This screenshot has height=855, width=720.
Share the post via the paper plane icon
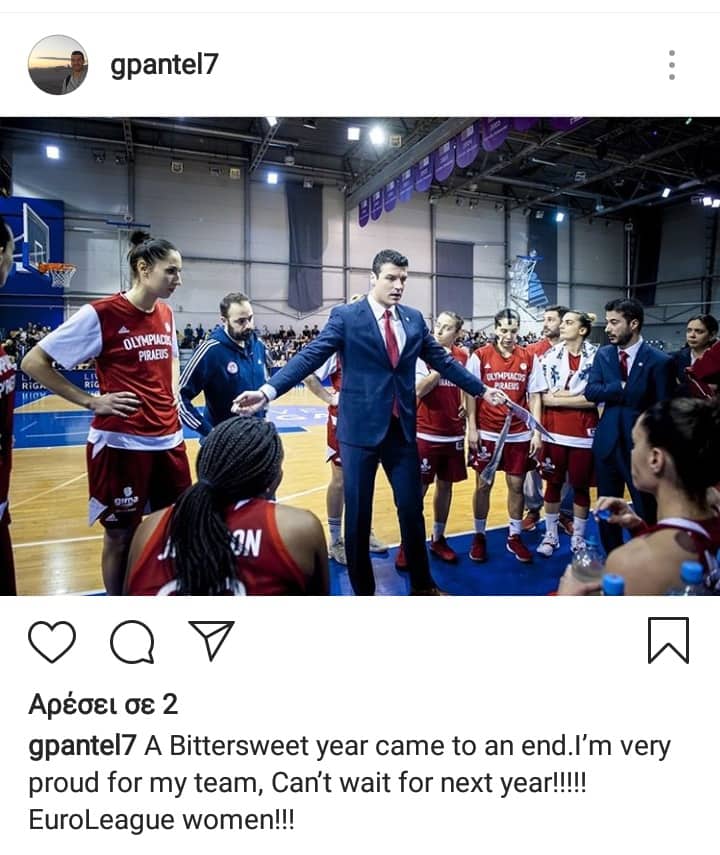click(x=212, y=640)
